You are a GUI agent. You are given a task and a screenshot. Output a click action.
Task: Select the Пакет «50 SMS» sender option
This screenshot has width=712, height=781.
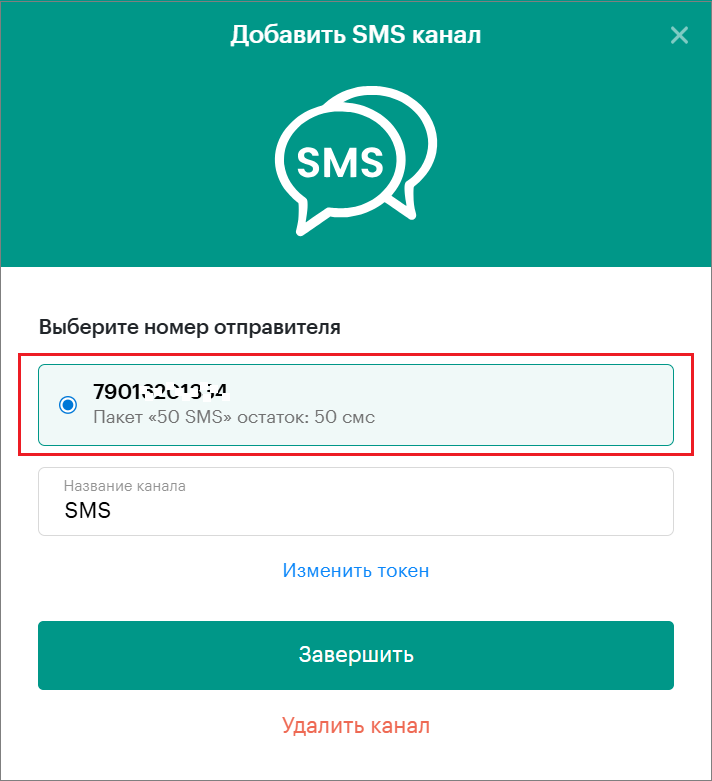(234, 417)
